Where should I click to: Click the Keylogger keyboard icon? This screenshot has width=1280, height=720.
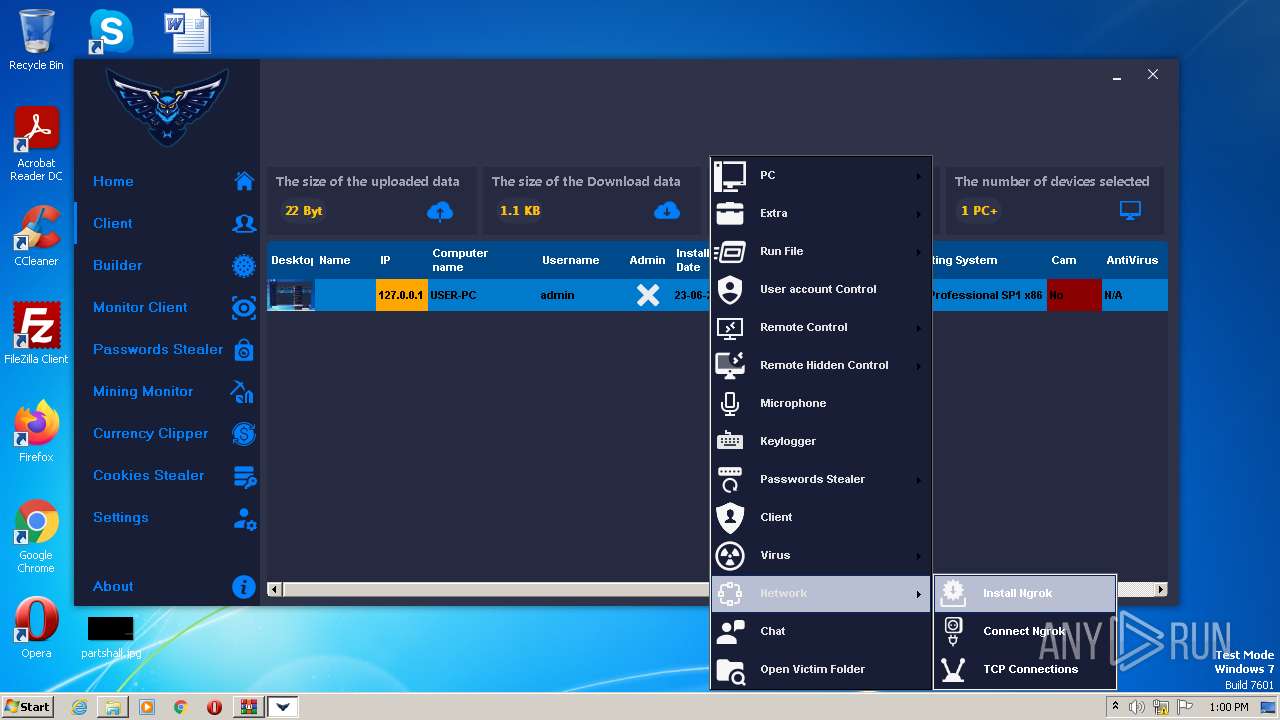(730, 441)
